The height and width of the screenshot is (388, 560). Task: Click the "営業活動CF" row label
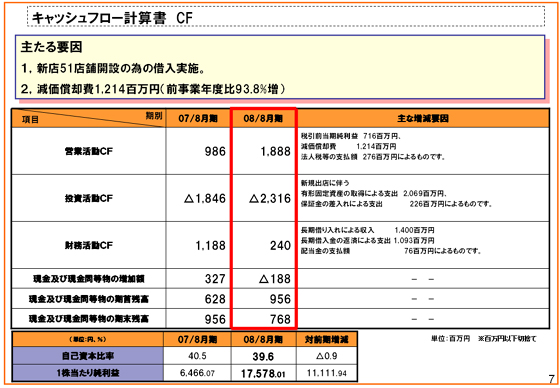89,151
